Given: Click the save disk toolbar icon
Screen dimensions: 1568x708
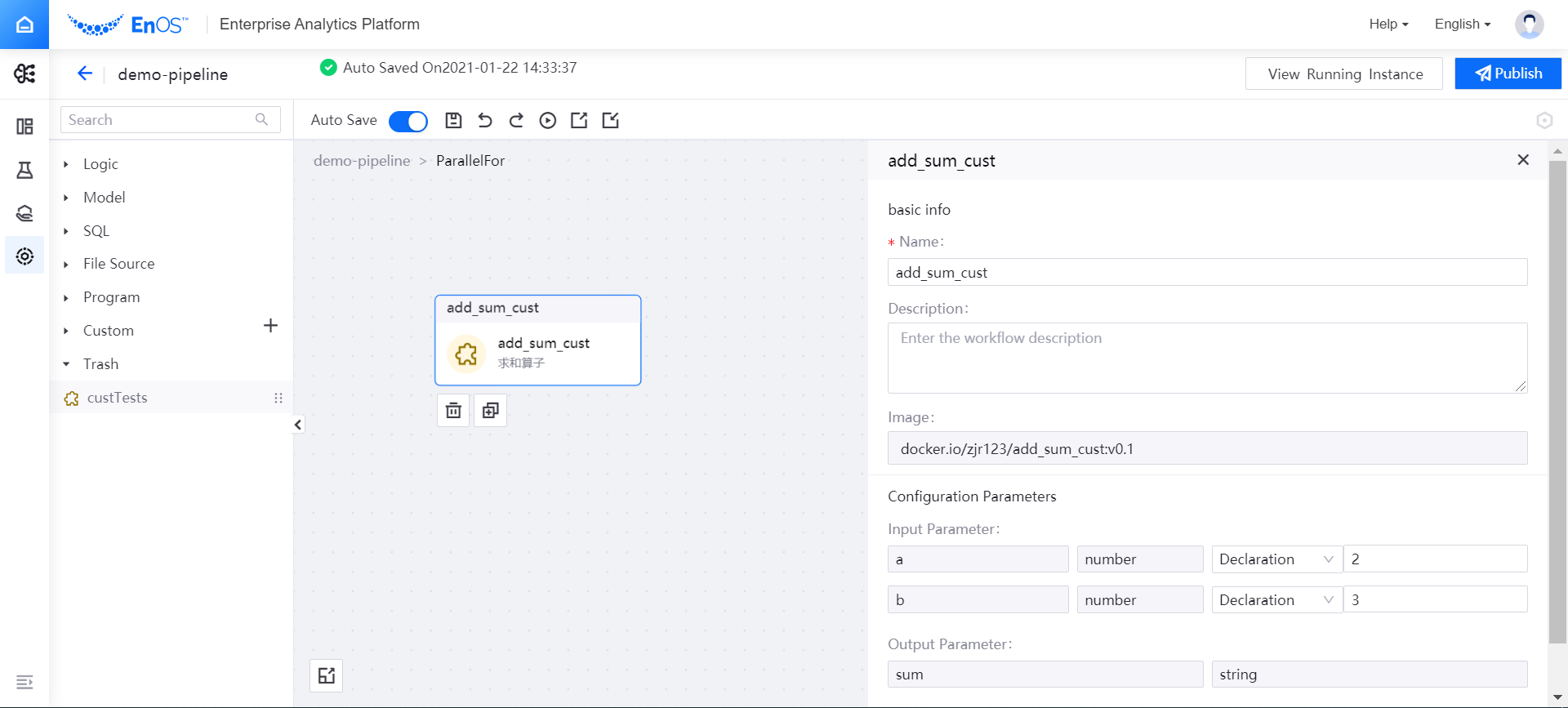Looking at the screenshot, I should tap(453, 120).
